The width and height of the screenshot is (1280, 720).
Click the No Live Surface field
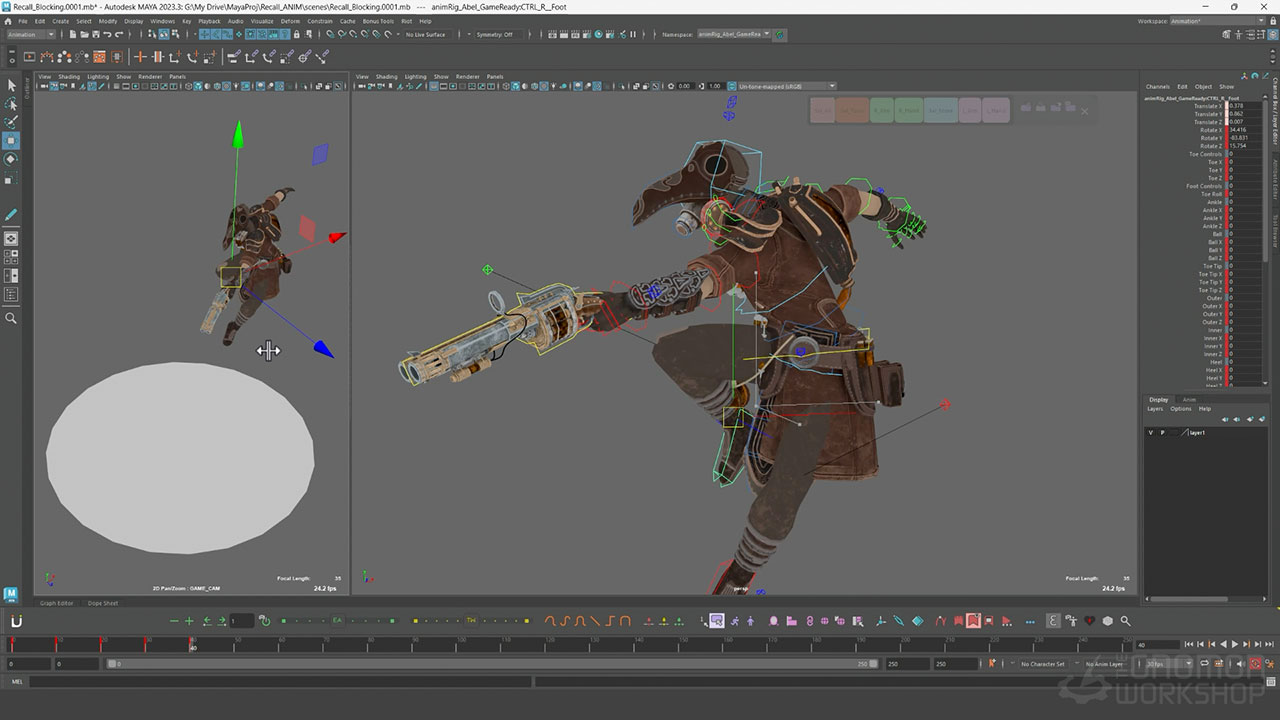[425, 34]
